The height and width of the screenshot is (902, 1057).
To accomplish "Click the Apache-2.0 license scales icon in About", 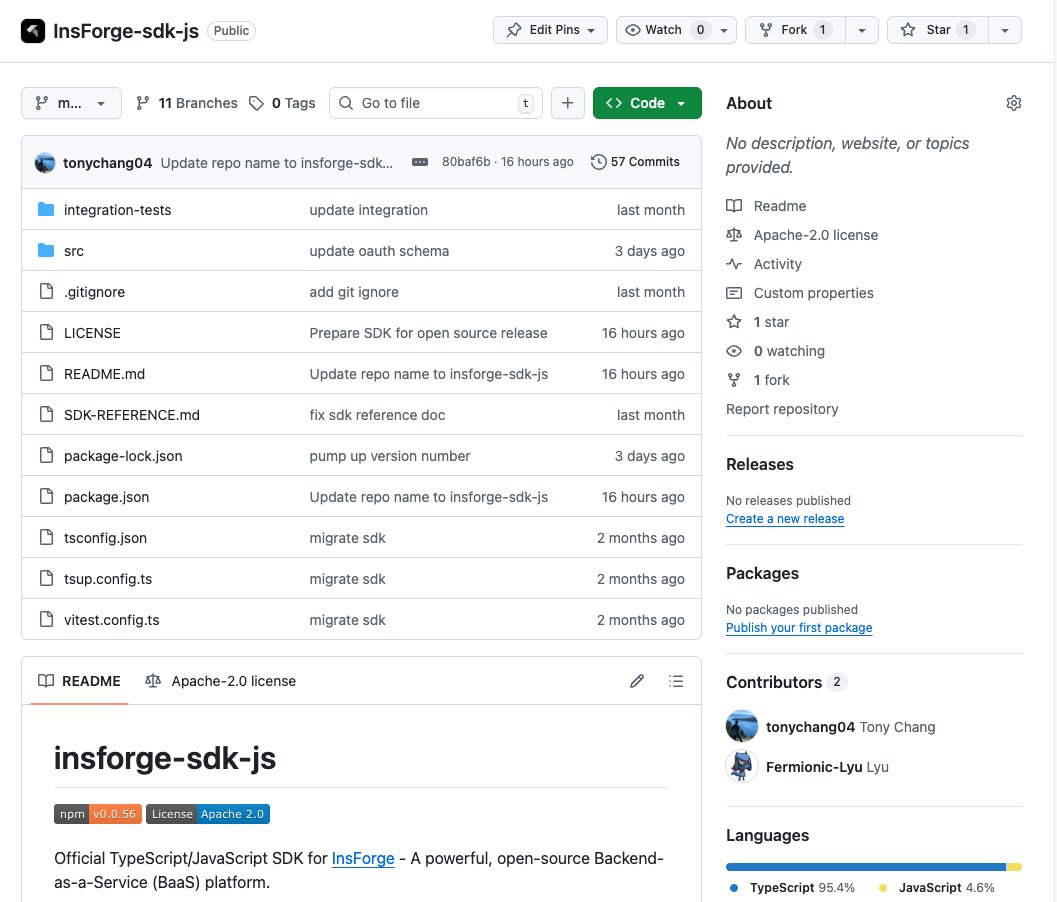I will pos(734,235).
